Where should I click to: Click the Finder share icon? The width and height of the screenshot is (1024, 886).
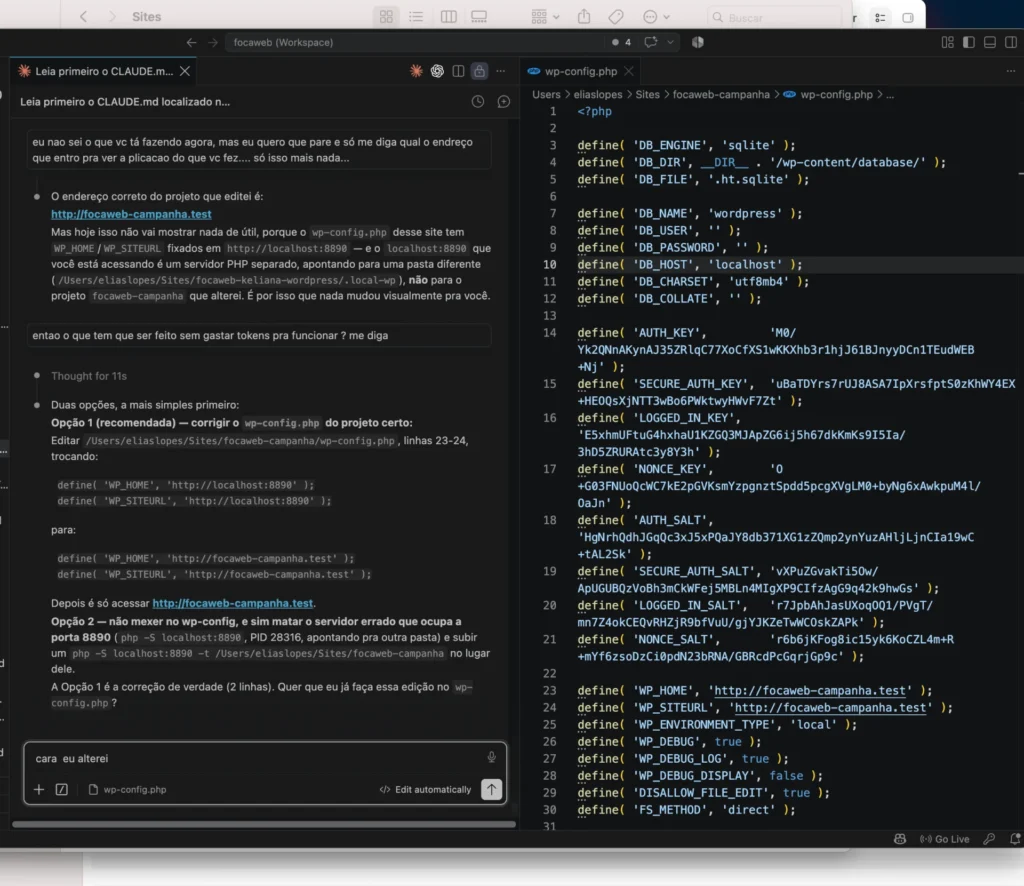[584, 16]
